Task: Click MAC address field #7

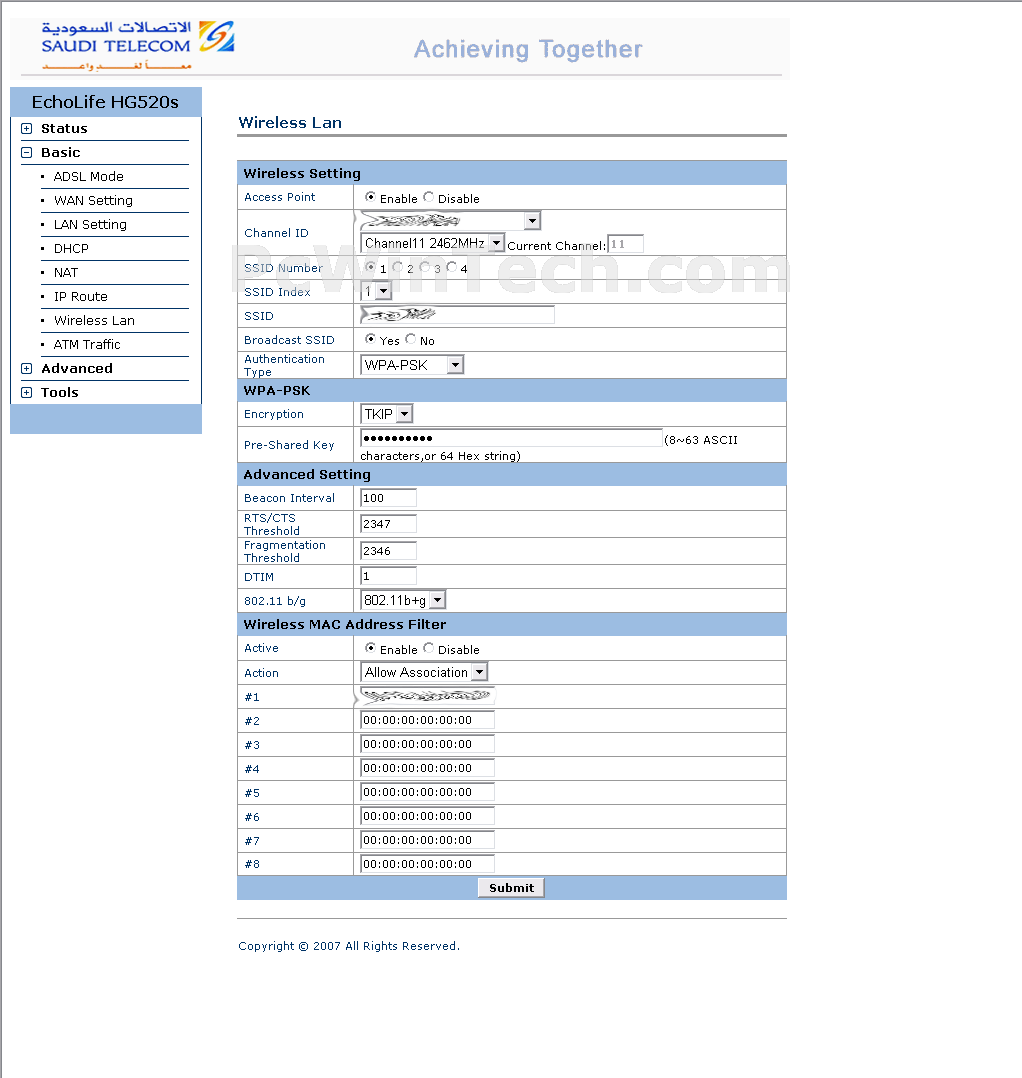Action: 427,840
